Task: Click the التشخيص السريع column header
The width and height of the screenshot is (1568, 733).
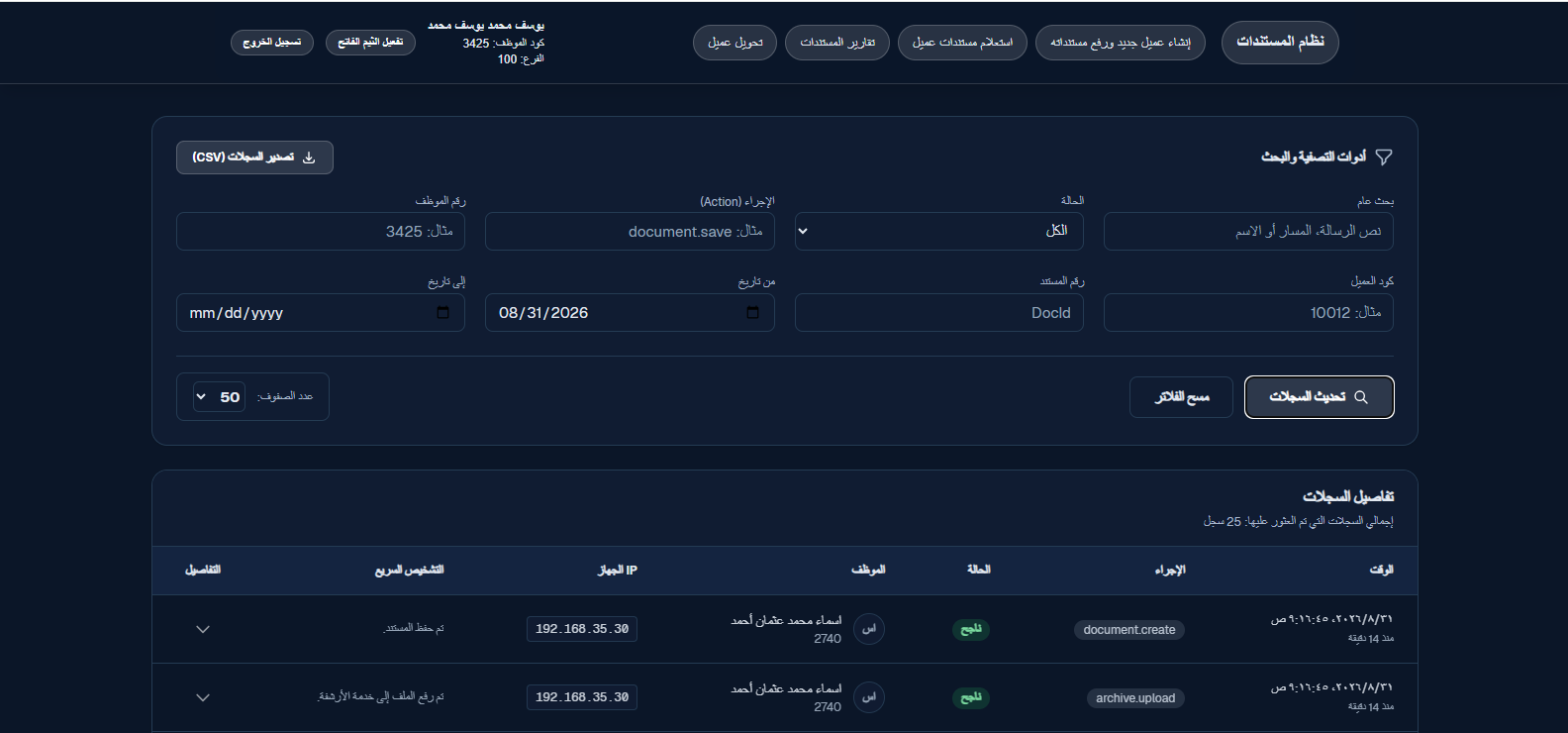Action: [x=409, y=570]
